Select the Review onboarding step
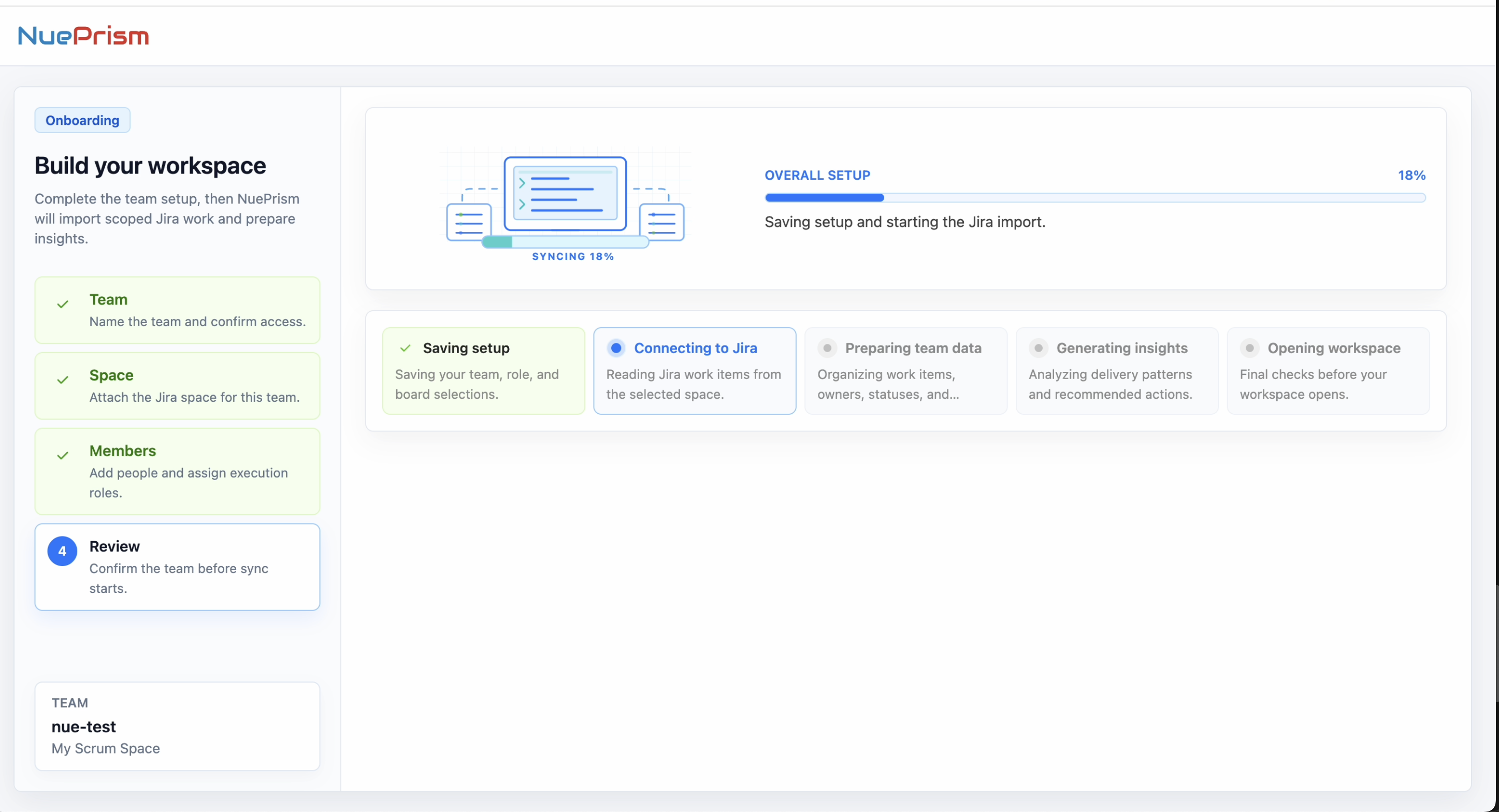 tap(178, 567)
